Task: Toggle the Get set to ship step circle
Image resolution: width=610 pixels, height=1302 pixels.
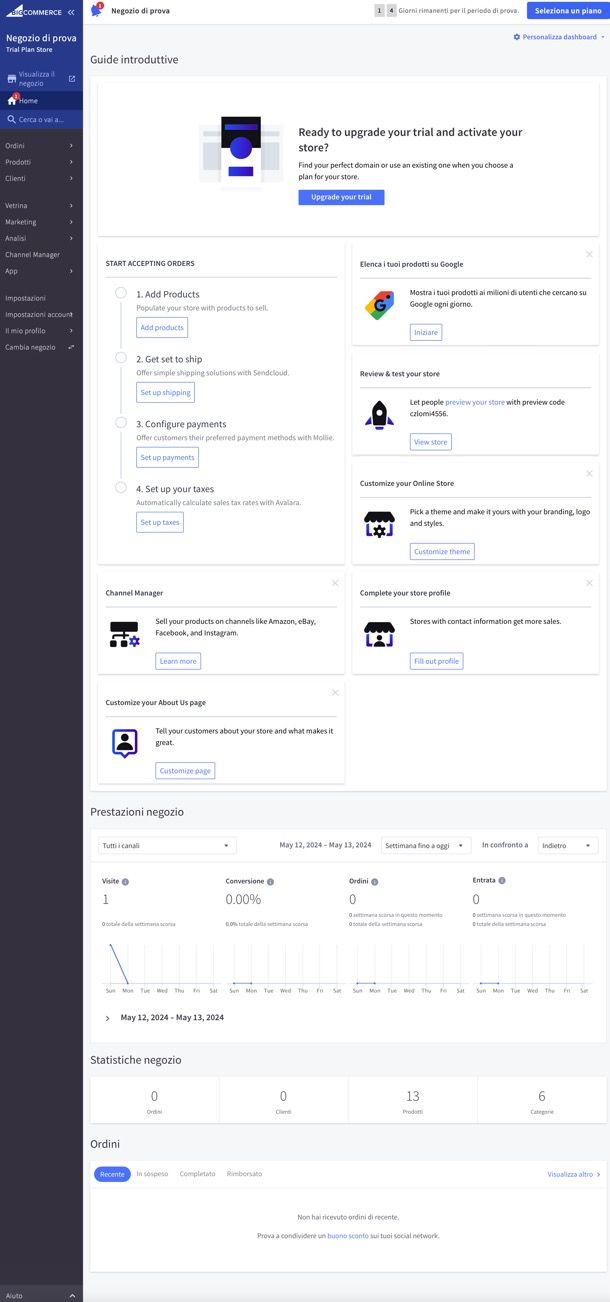Action: pos(121,358)
